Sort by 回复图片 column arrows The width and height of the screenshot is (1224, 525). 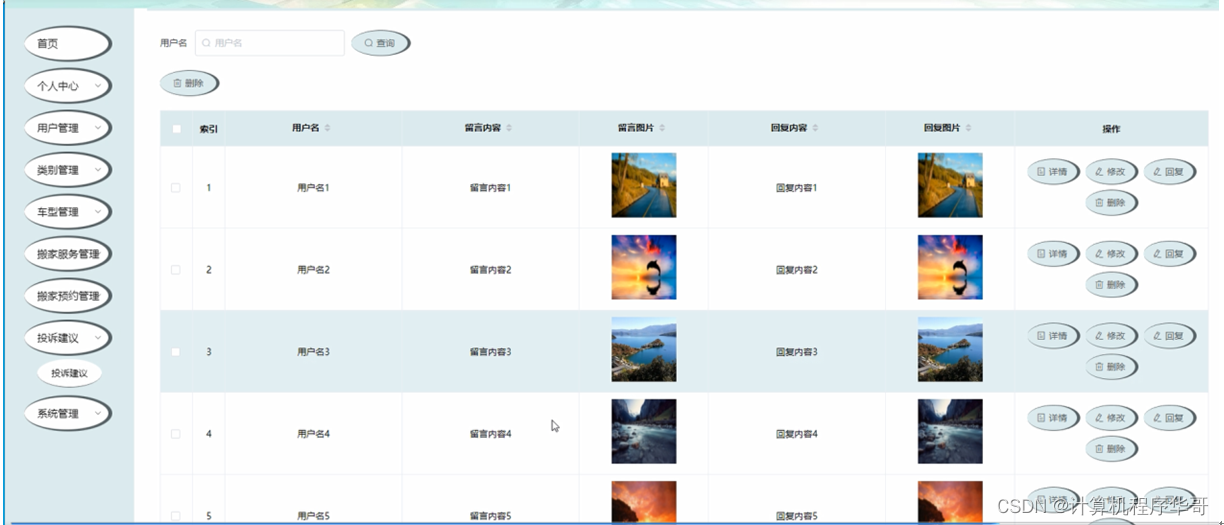[968, 128]
